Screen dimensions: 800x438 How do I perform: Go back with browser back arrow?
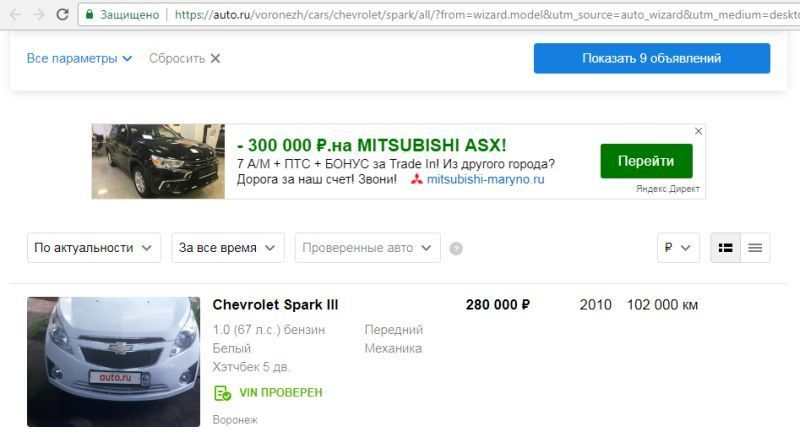[15, 14]
